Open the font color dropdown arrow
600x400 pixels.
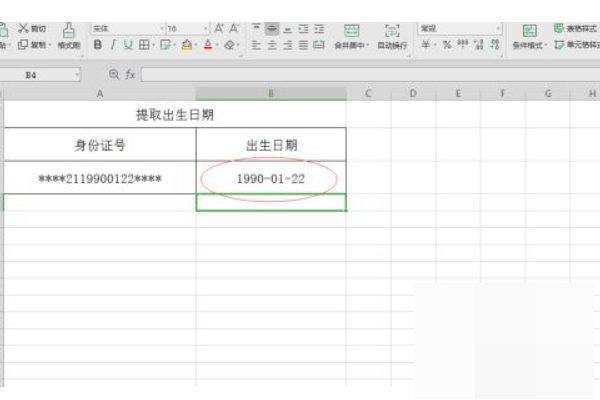[x=217, y=45]
